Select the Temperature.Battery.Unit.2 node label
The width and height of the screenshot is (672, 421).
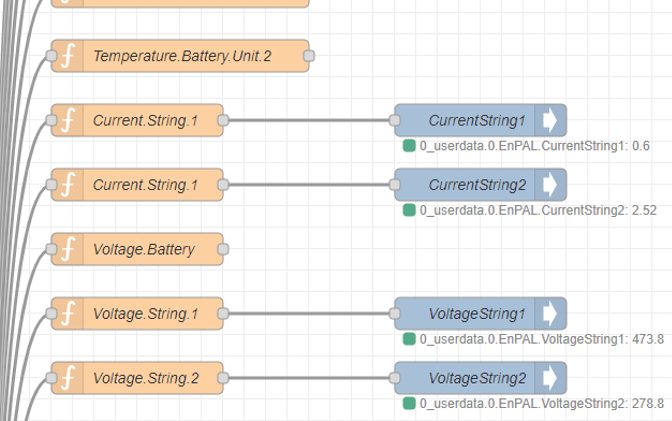coord(182,56)
